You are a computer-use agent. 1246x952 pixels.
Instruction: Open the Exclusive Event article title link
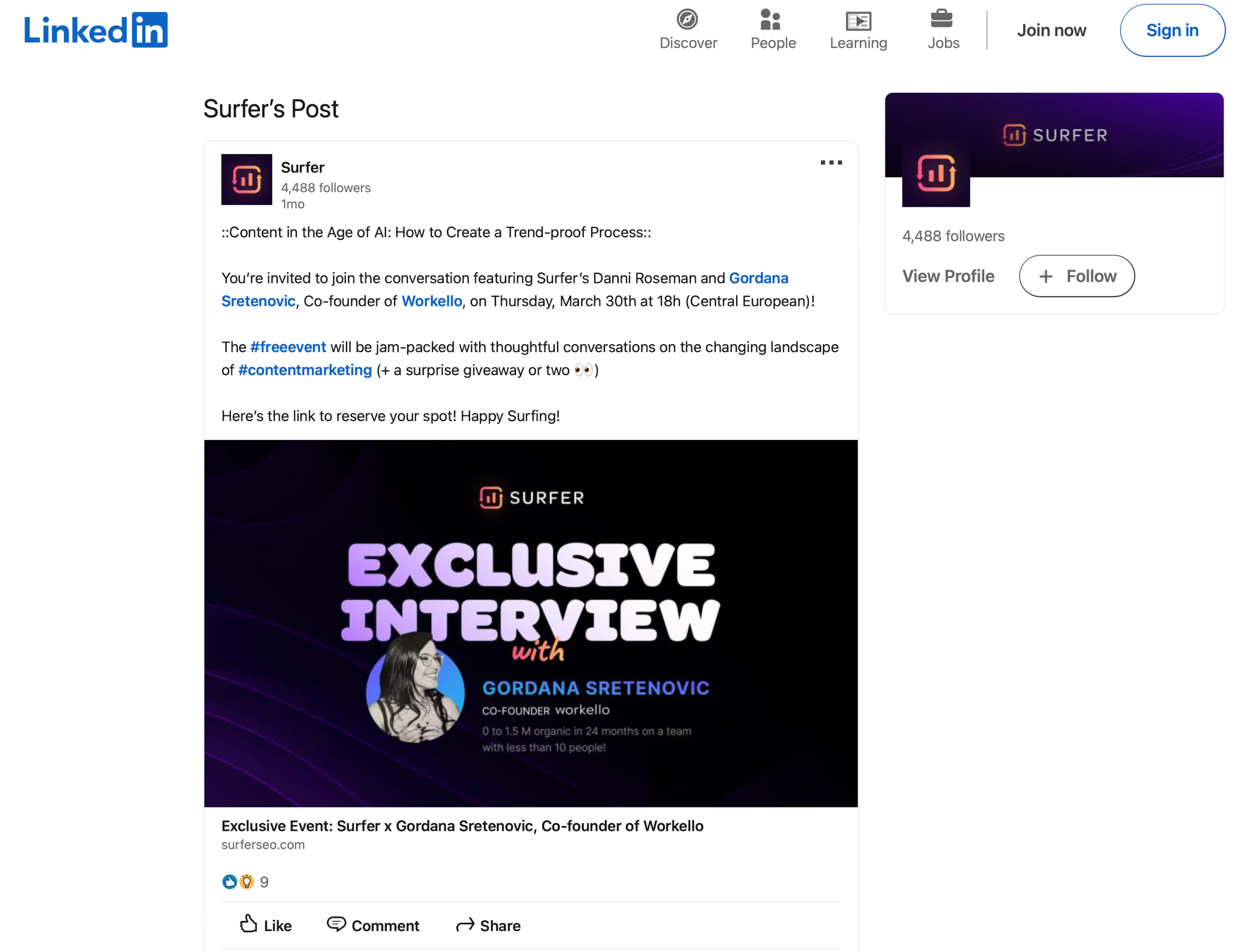tap(462, 826)
